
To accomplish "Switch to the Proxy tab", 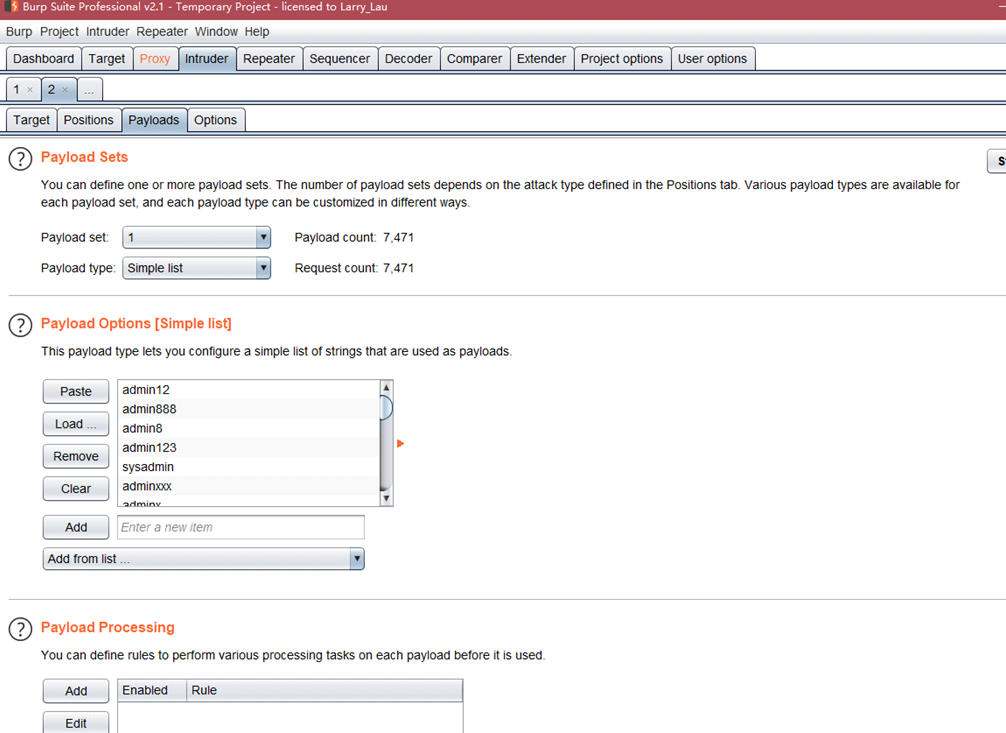I will (155, 58).
